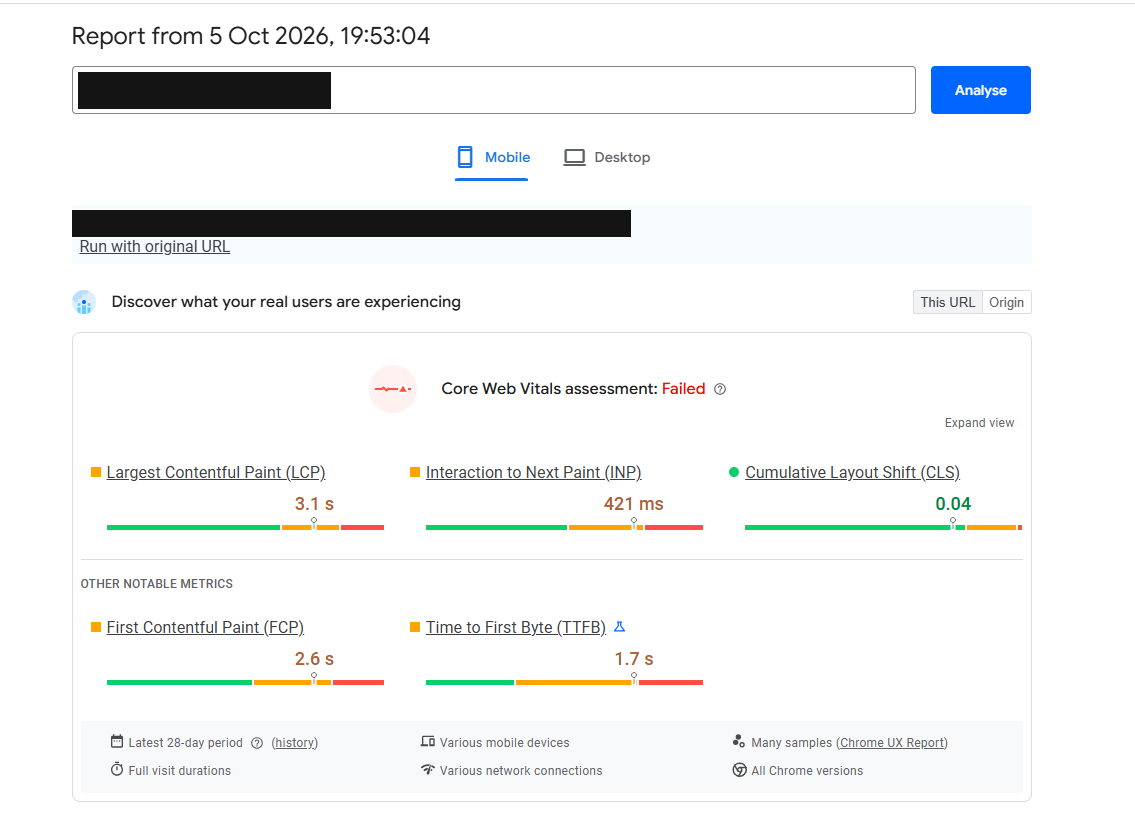The width and height of the screenshot is (1135, 821).
Task: Select the Origin toggle
Action: click(x=1007, y=303)
